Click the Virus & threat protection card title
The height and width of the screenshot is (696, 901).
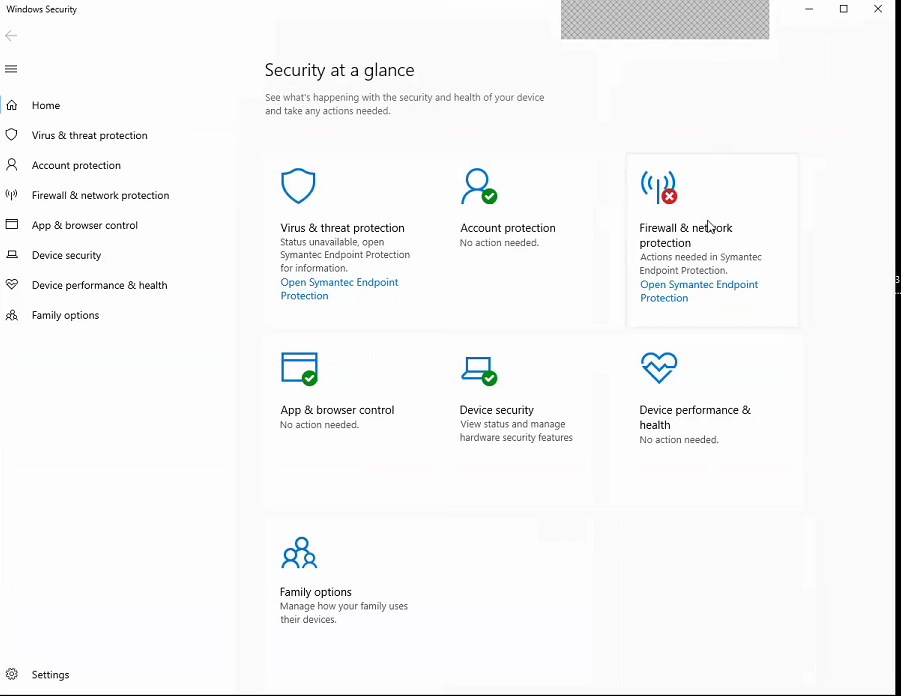coord(342,228)
